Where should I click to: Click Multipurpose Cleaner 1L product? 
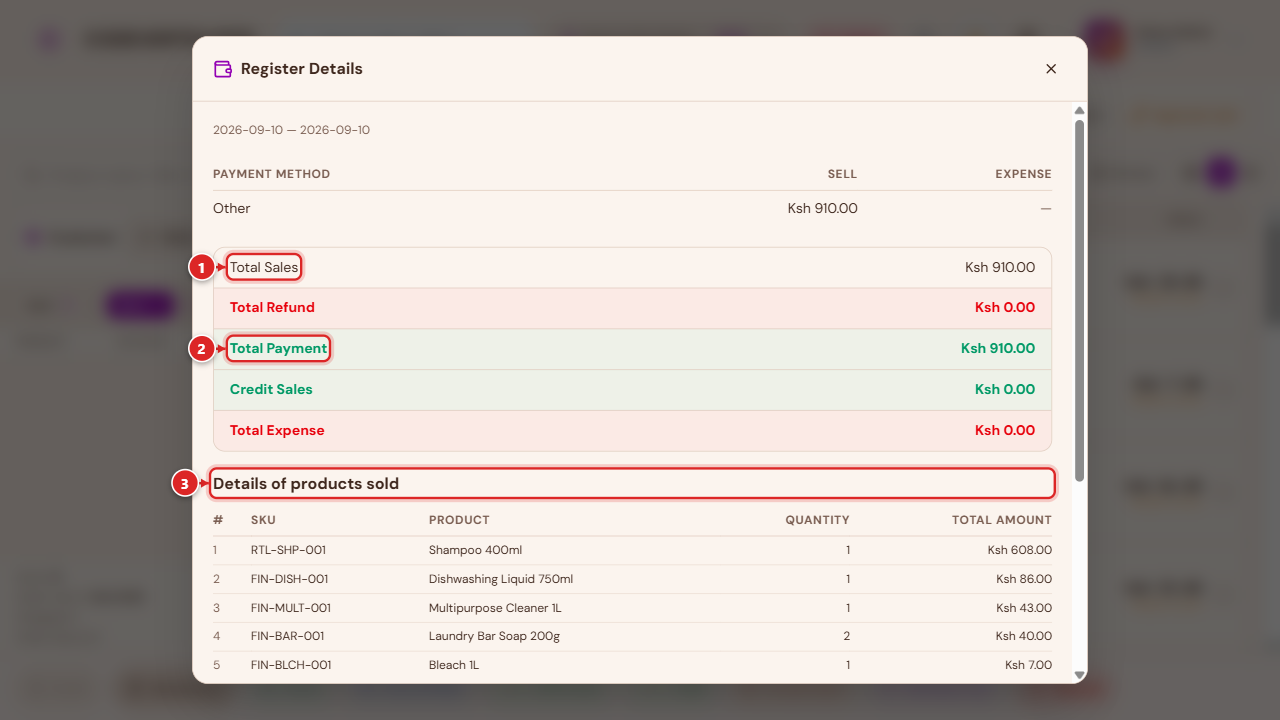(495, 608)
